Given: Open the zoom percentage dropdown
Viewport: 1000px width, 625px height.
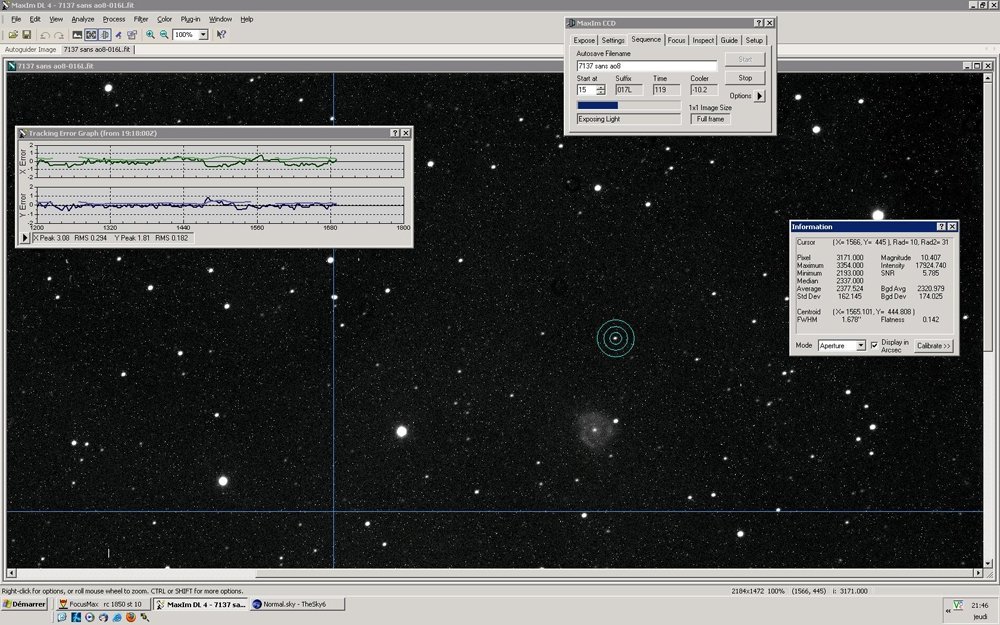Looking at the screenshot, I should [203, 34].
